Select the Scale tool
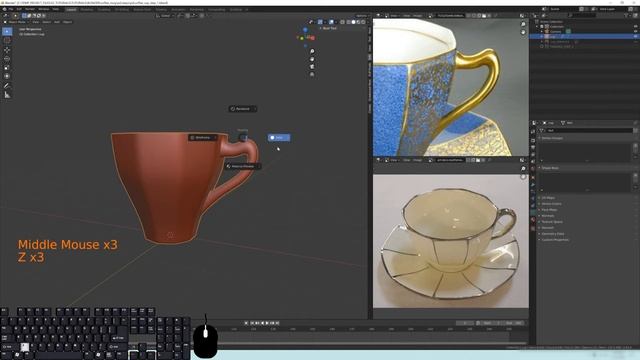This screenshot has width=640, height=360. click(x=7, y=67)
